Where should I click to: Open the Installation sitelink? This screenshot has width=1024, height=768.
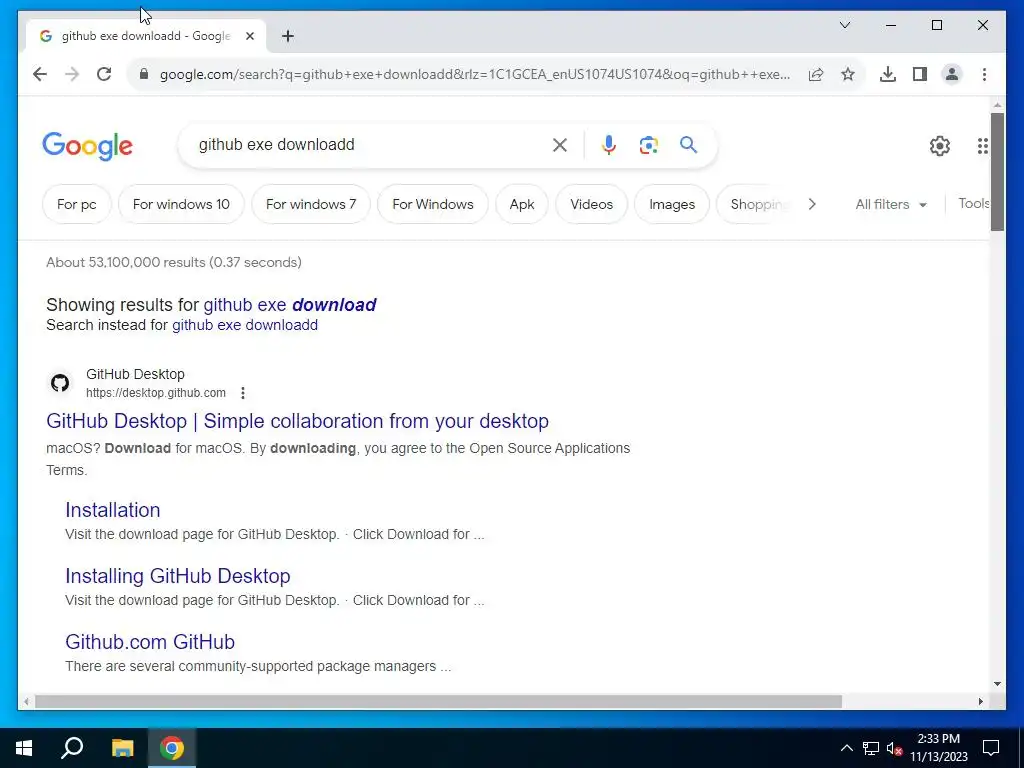pos(112,510)
